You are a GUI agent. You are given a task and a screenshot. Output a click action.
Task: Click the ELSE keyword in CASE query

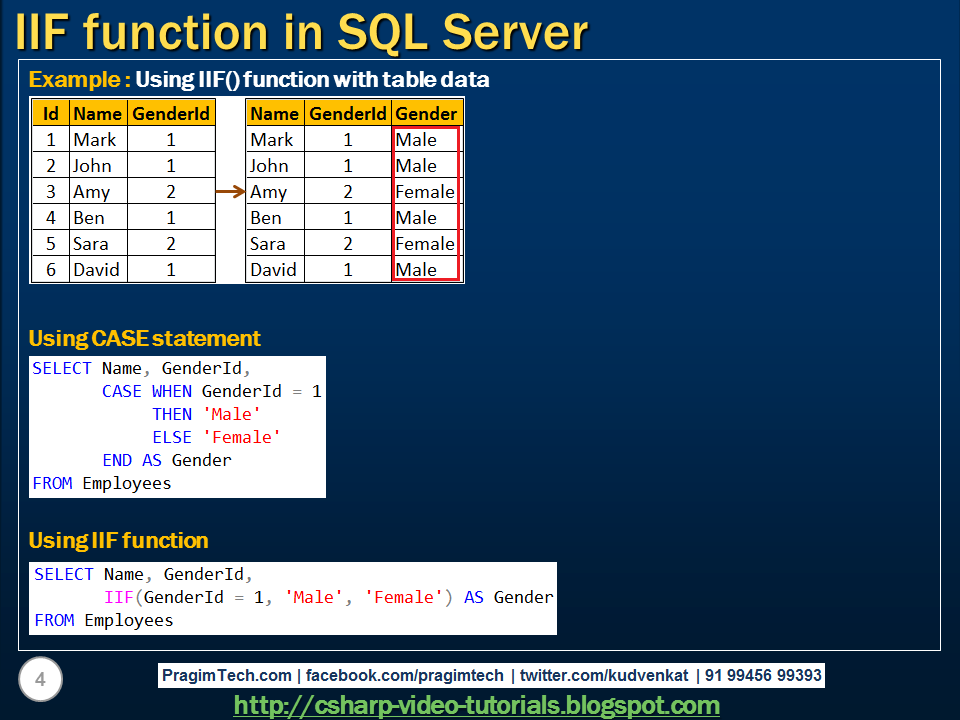(172, 437)
